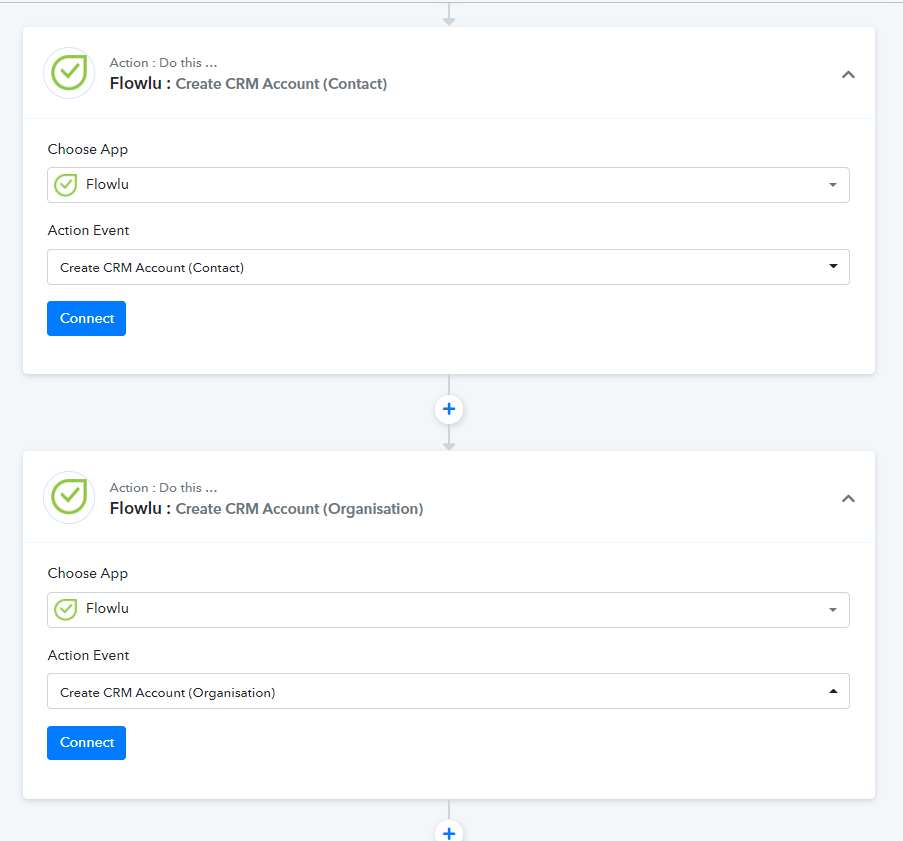Screen dimensions: 903x841
Task: Collapse the Create CRM Account (Organisation) card
Action: pyautogui.click(x=848, y=499)
